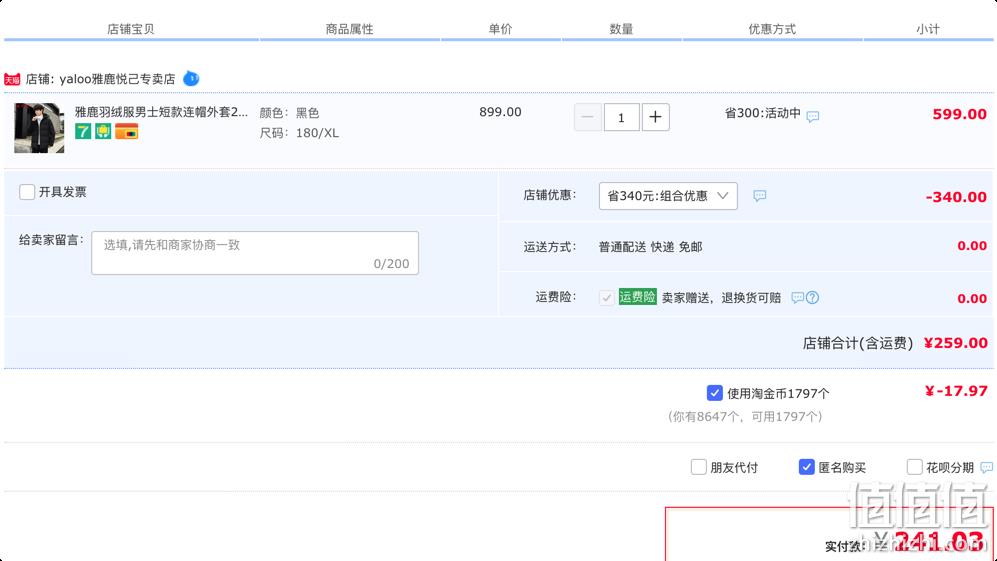
Task: Disable the 匿名购买 checkbox
Action: (x=806, y=468)
